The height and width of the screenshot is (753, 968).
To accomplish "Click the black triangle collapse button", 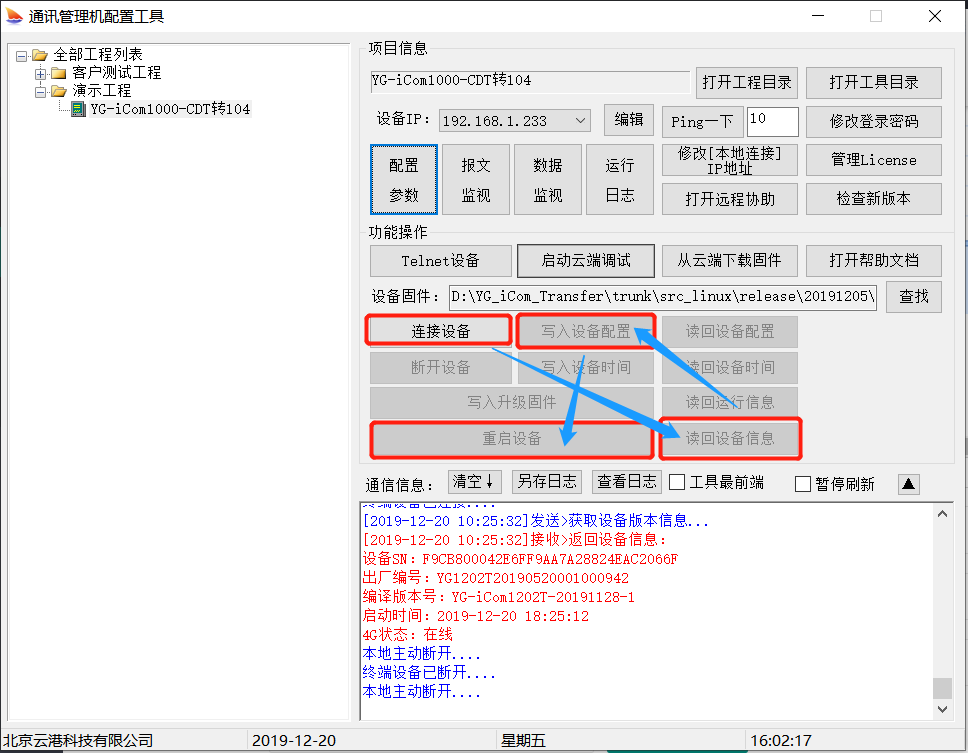I will pos(908,484).
